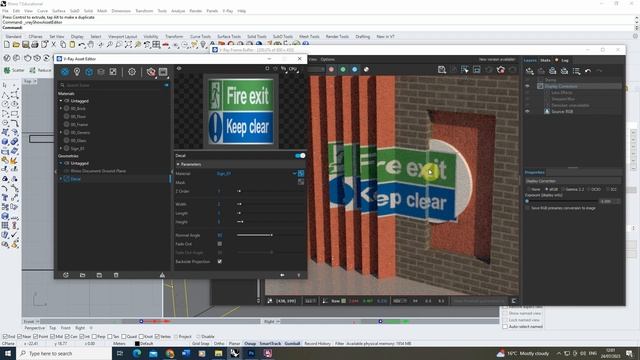Start render with teapot icon

[151, 72]
